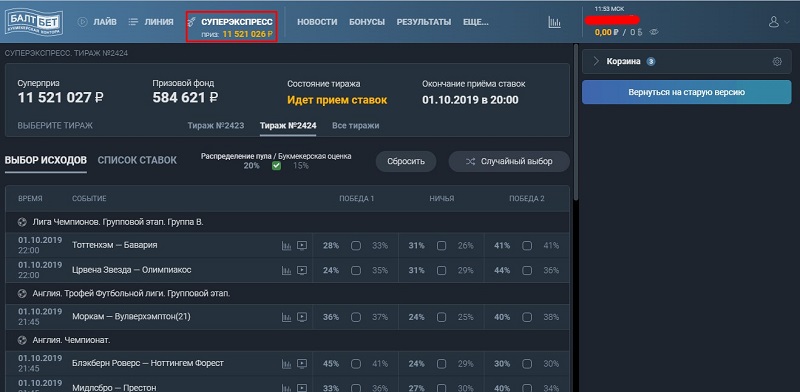Screen dimensions: 800x392
Task: Click football icon beside Англия. Чемпионат
Action: (x=22, y=340)
